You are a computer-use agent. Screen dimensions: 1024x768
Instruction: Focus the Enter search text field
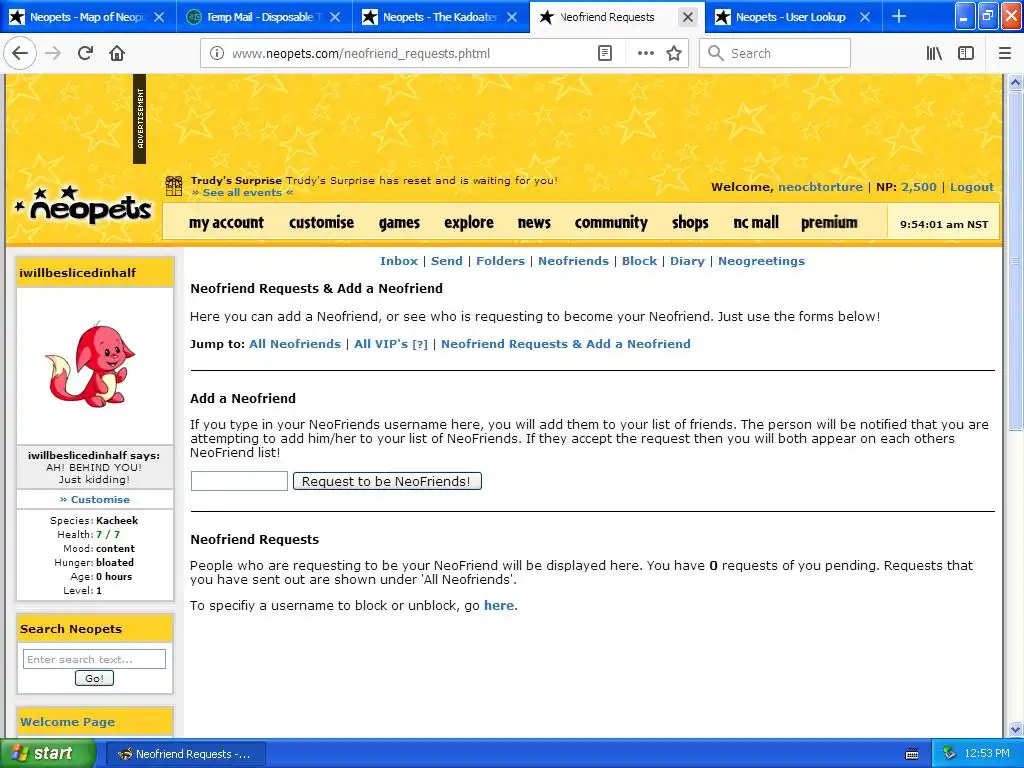(x=94, y=659)
